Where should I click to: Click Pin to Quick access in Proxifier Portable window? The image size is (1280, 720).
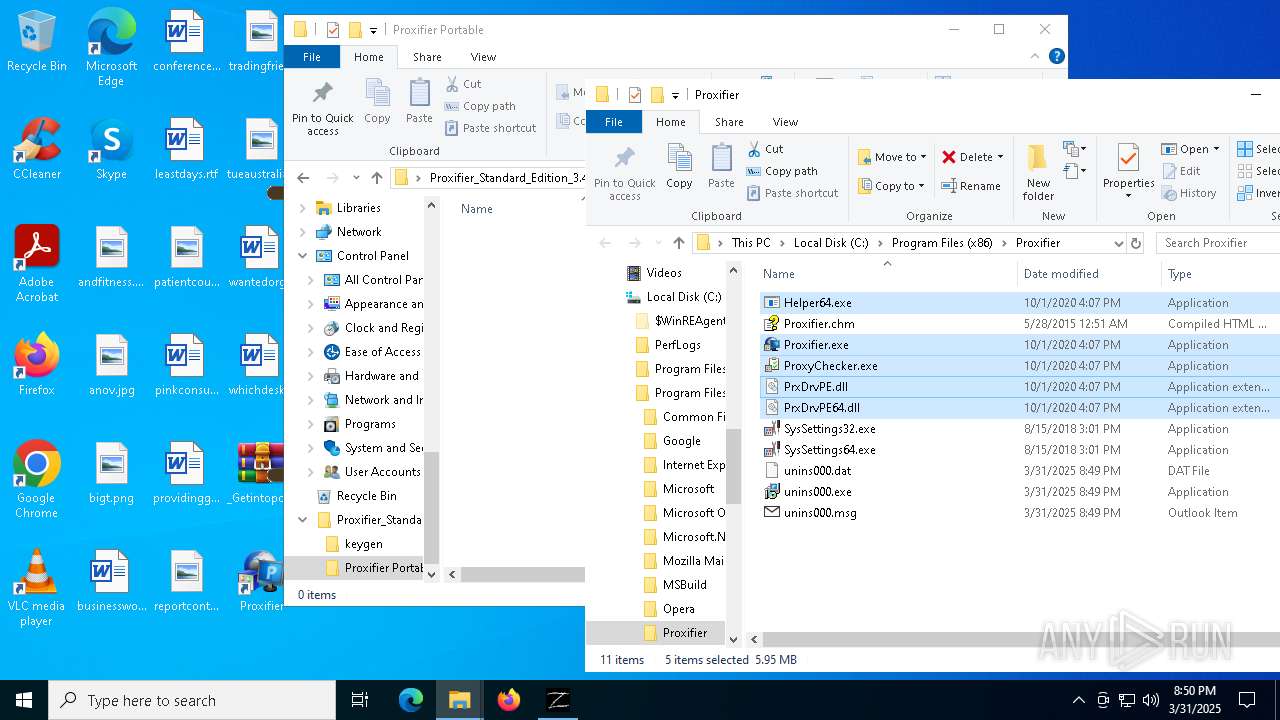point(322,107)
